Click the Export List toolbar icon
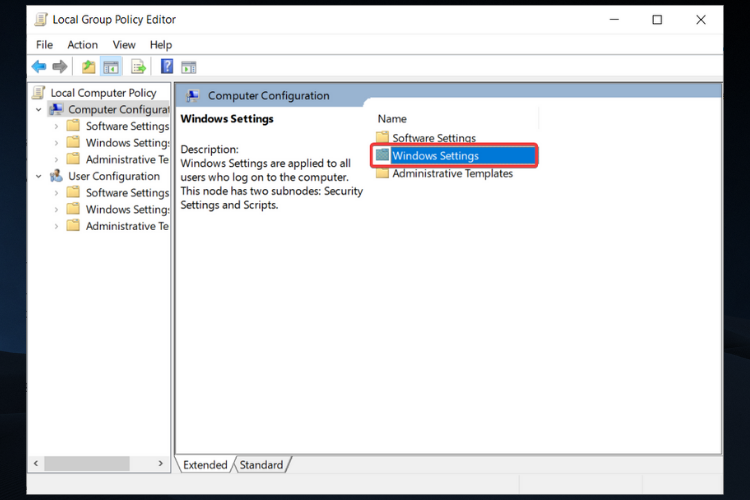This screenshot has width=750, height=500. (x=138, y=67)
